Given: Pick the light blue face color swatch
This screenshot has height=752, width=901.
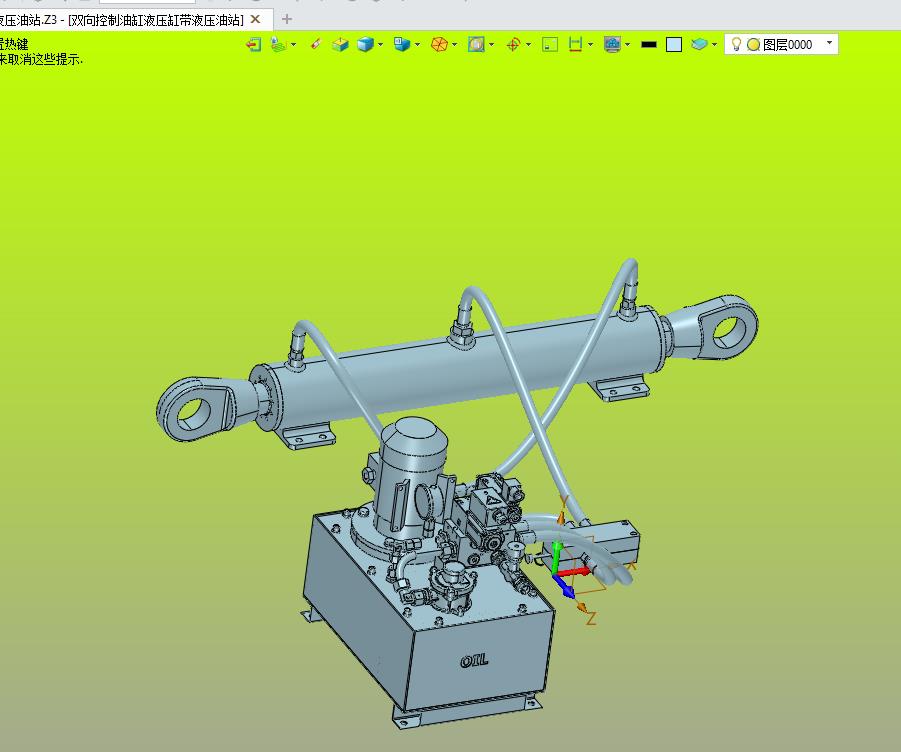Looking at the screenshot, I should pos(674,45).
